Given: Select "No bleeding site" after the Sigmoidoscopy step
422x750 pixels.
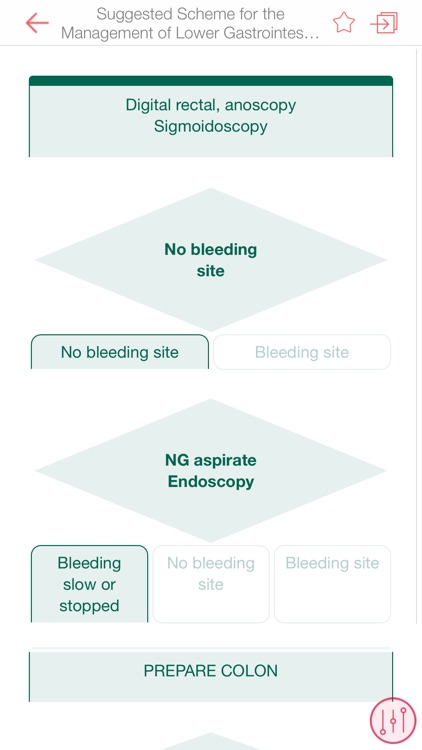Looking at the screenshot, I should point(120,352).
